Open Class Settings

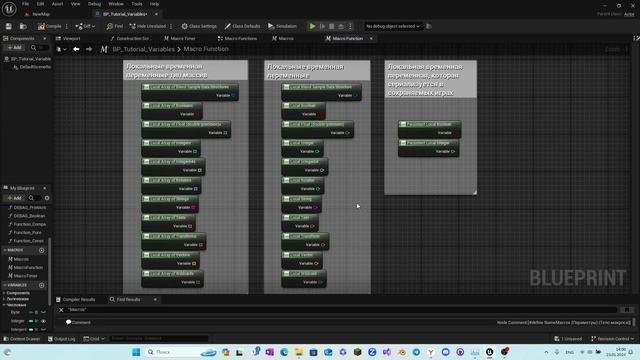pyautogui.click(x=199, y=26)
